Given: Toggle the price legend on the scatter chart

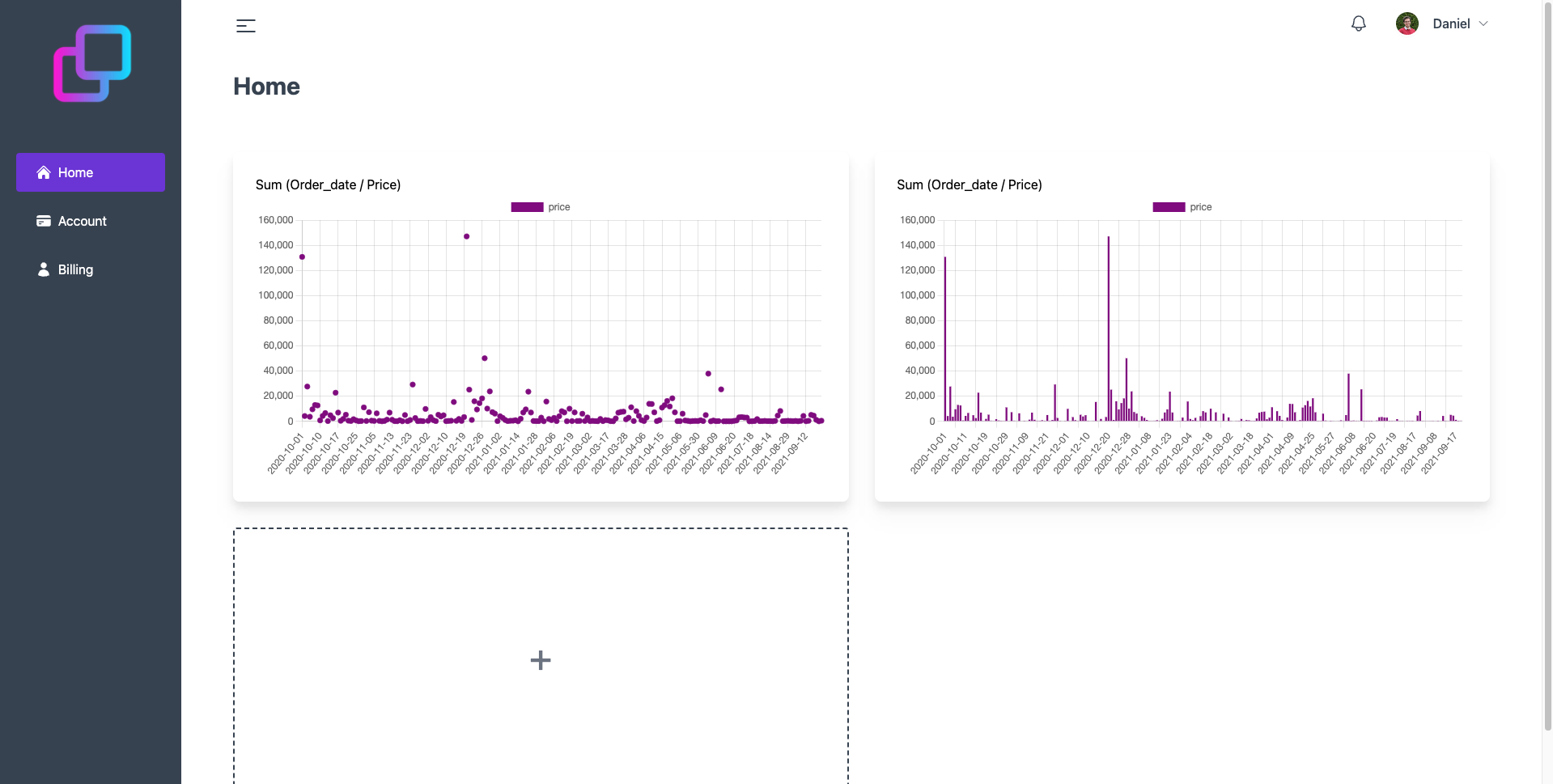Looking at the screenshot, I should (539, 206).
